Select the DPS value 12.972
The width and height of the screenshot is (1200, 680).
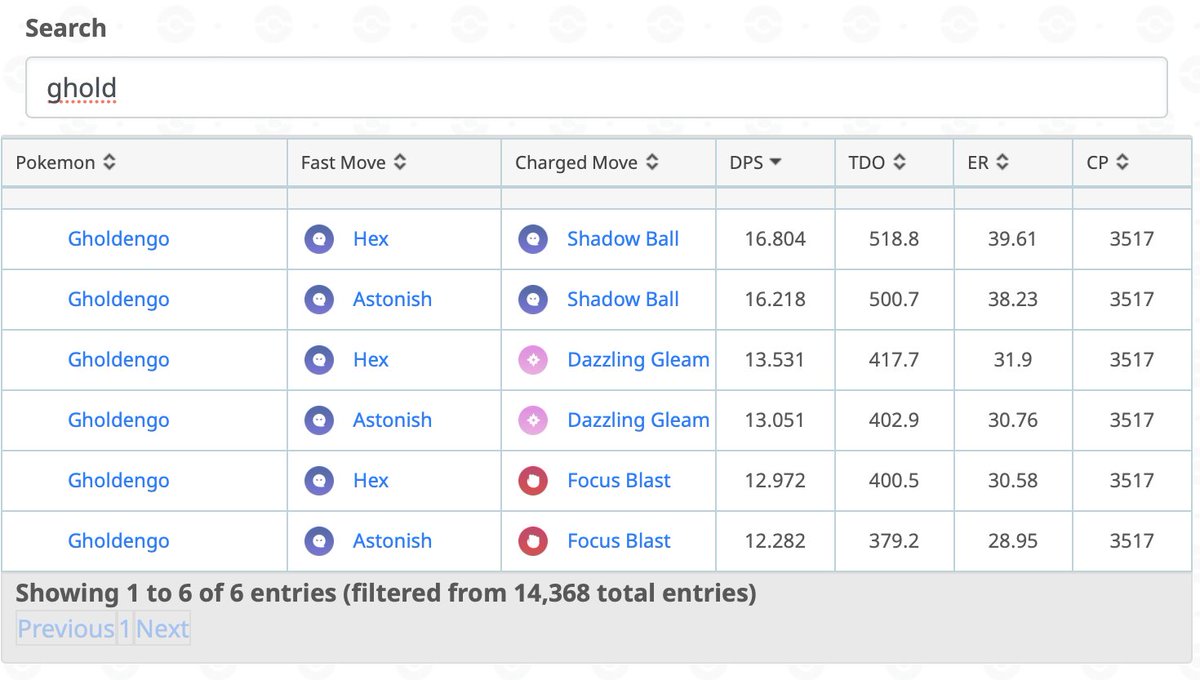tap(775, 481)
